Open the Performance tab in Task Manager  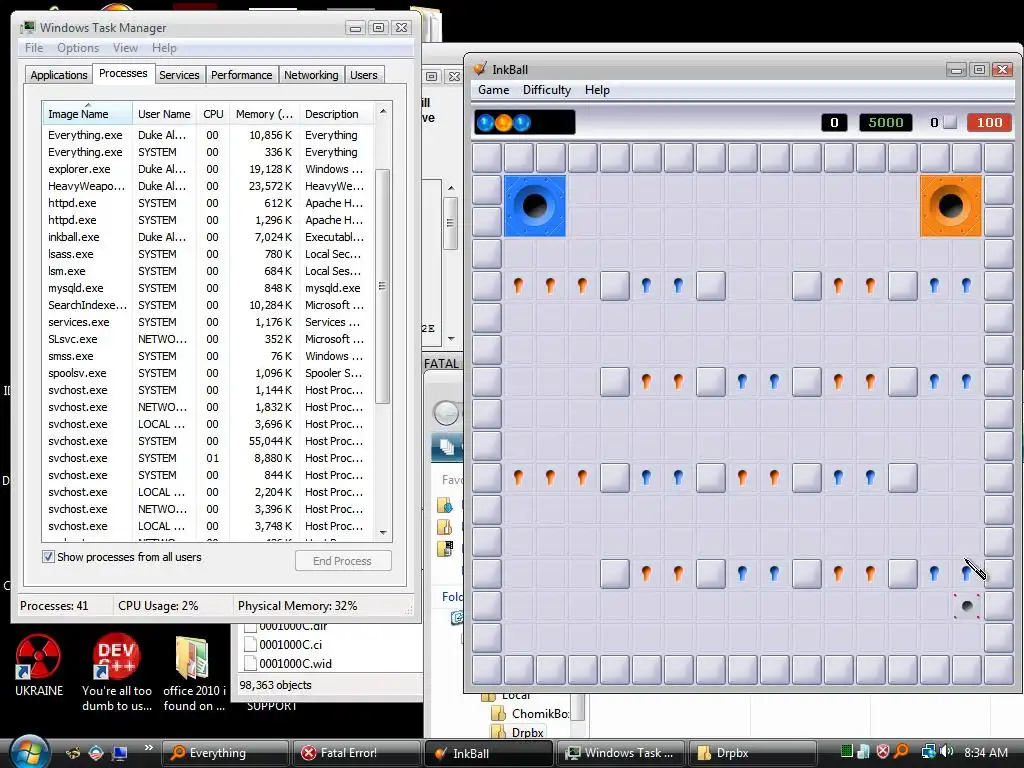coord(241,75)
